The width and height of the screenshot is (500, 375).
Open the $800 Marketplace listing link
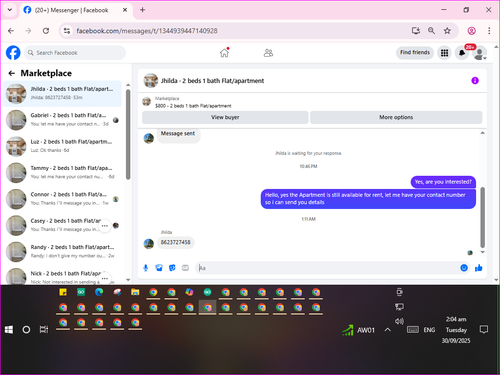[193, 106]
